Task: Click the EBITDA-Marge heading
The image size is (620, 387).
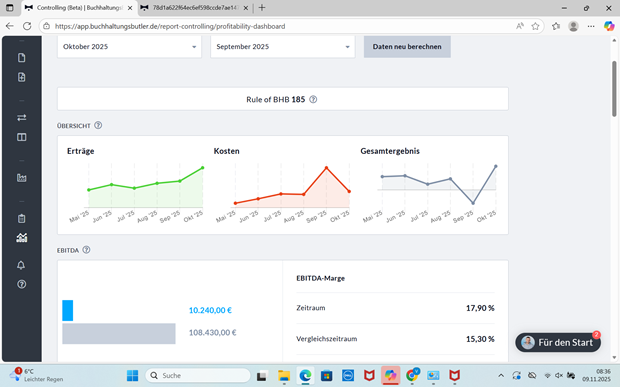Action: pos(320,278)
